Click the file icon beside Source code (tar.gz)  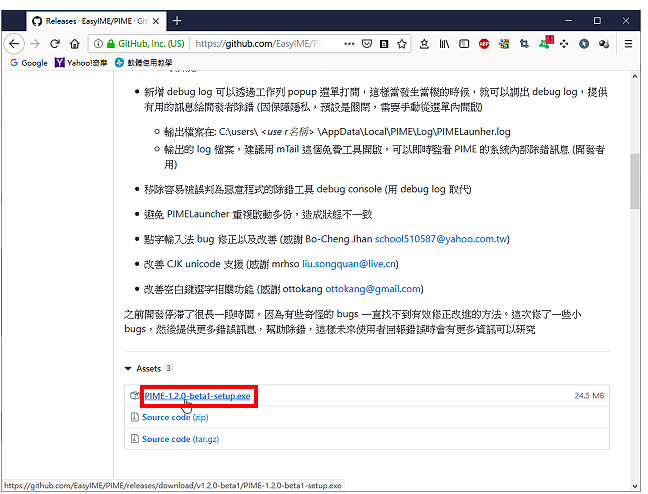[134, 439]
